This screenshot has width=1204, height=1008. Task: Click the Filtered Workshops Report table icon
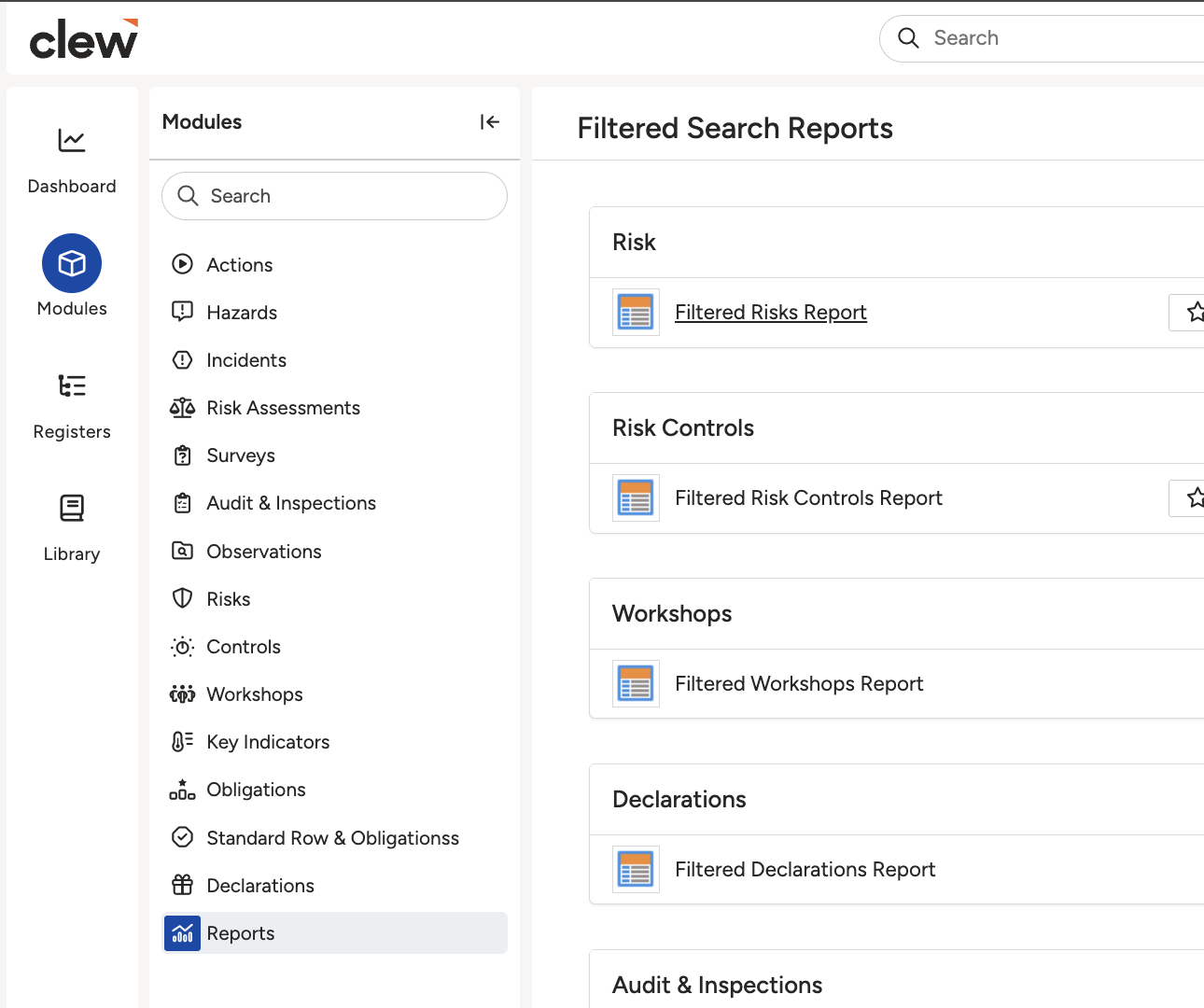click(636, 684)
